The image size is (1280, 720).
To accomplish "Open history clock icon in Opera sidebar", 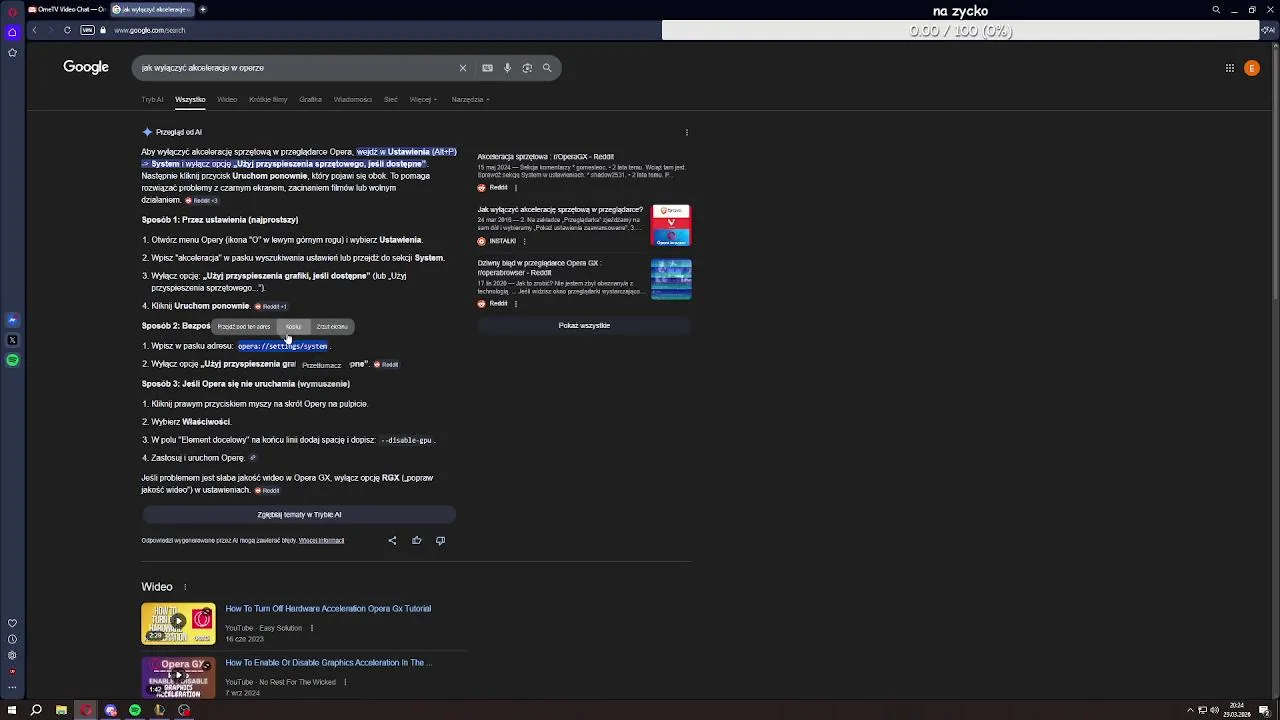I will coord(12,639).
